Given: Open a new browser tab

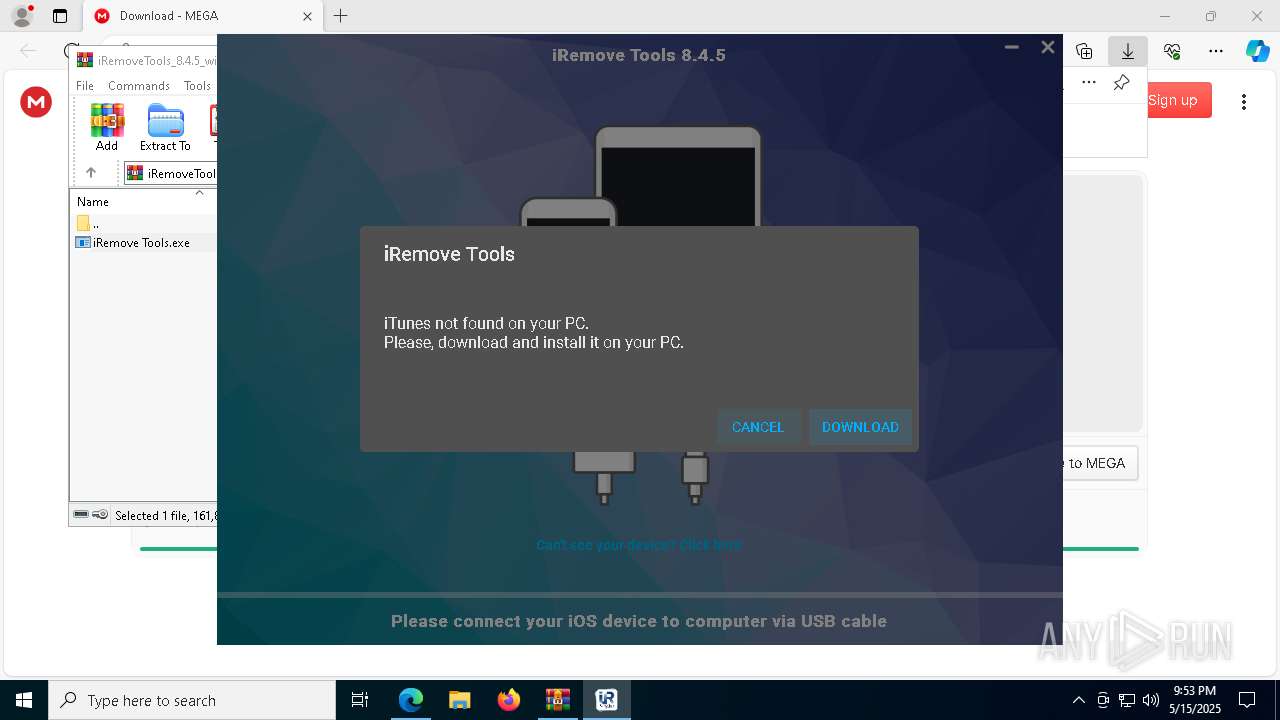Looking at the screenshot, I should [341, 16].
